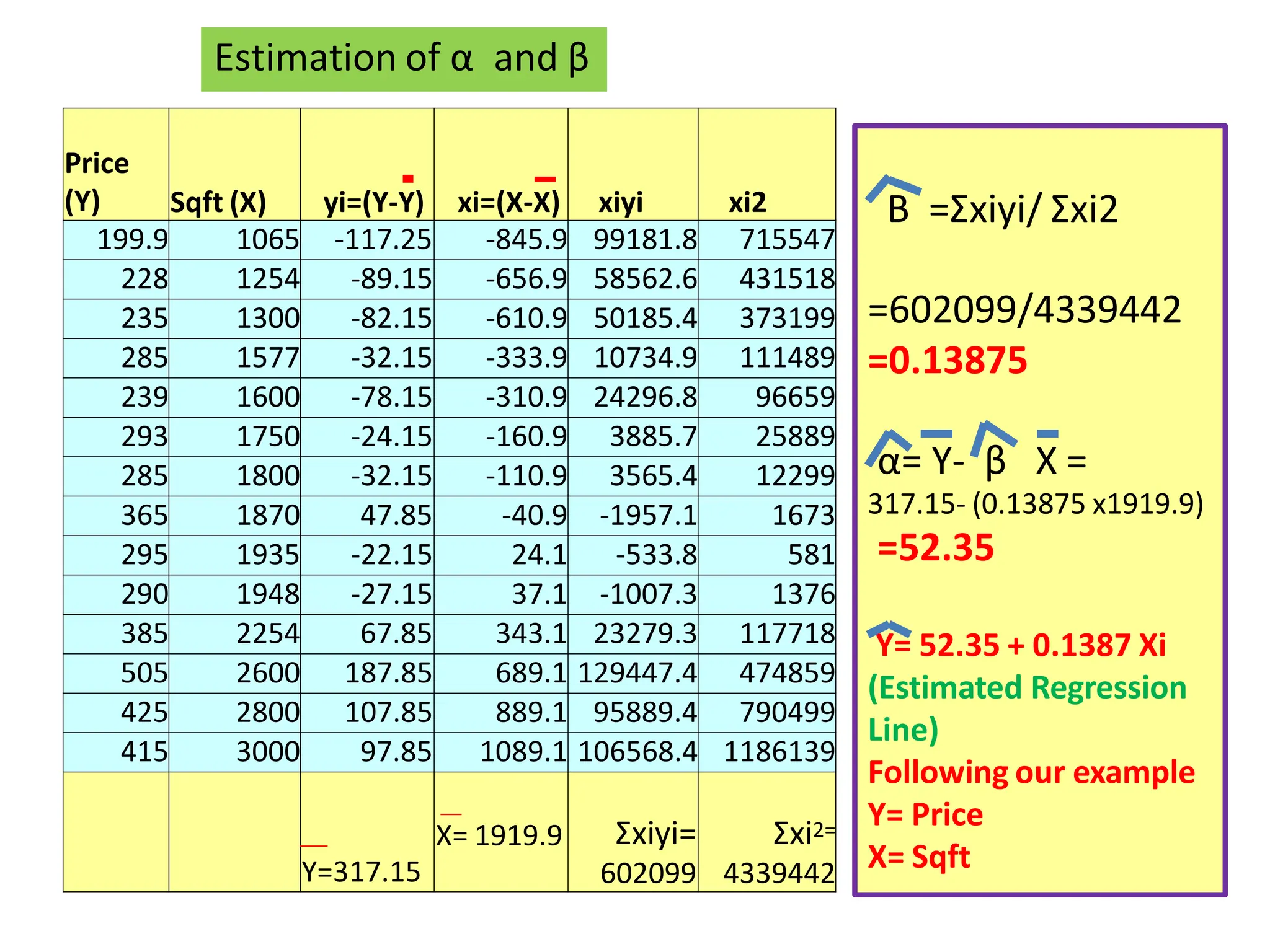Screen dimensions: 1270x952
Task: Select the cell showing 3000 sqft
Action: click(267, 752)
